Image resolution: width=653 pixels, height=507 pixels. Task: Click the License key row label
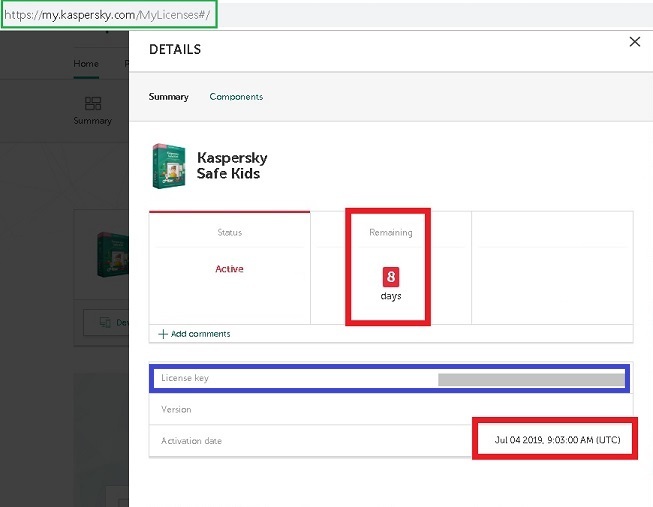click(x=185, y=378)
